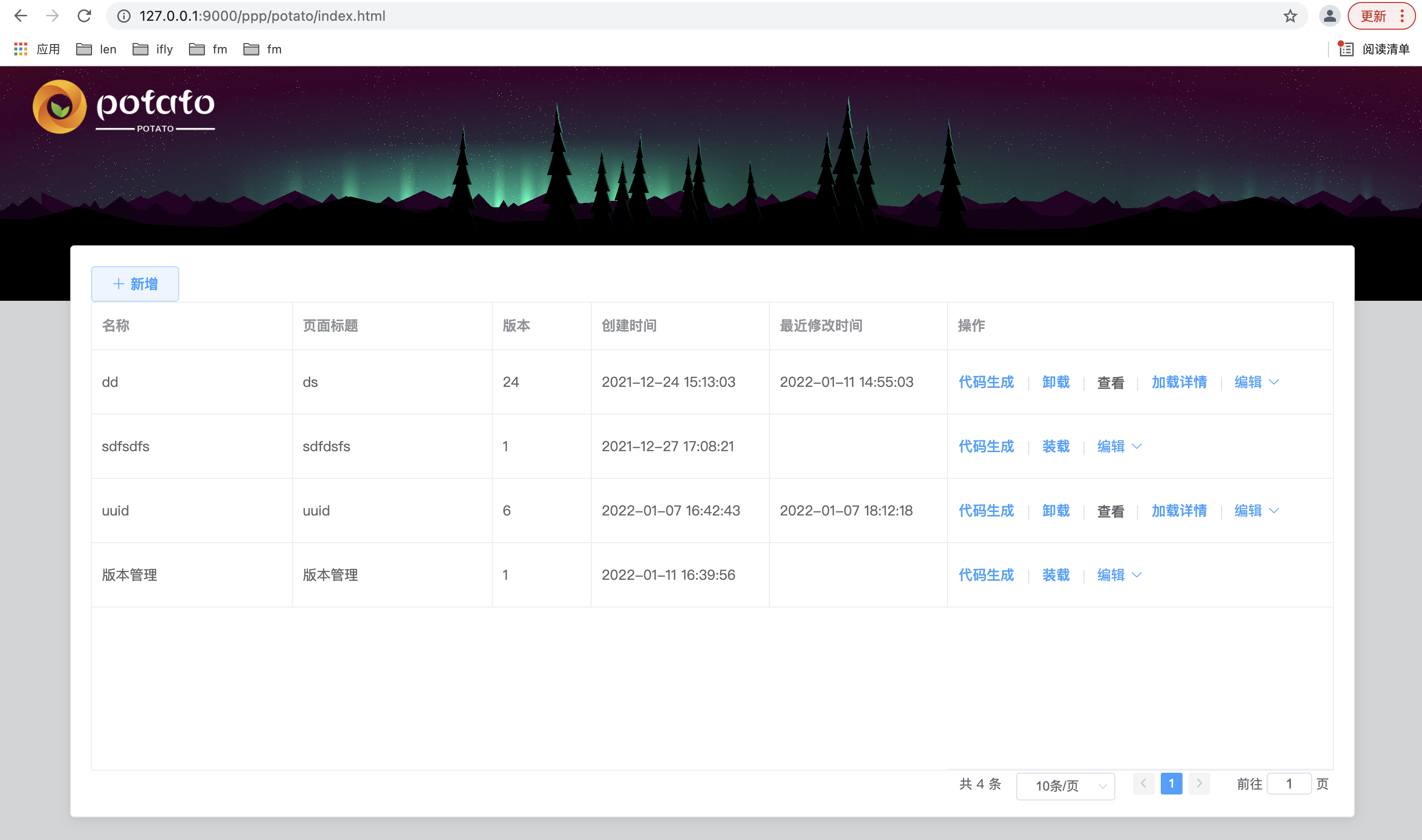
Task: Open the user profile avatar icon
Action: pyautogui.click(x=1329, y=16)
